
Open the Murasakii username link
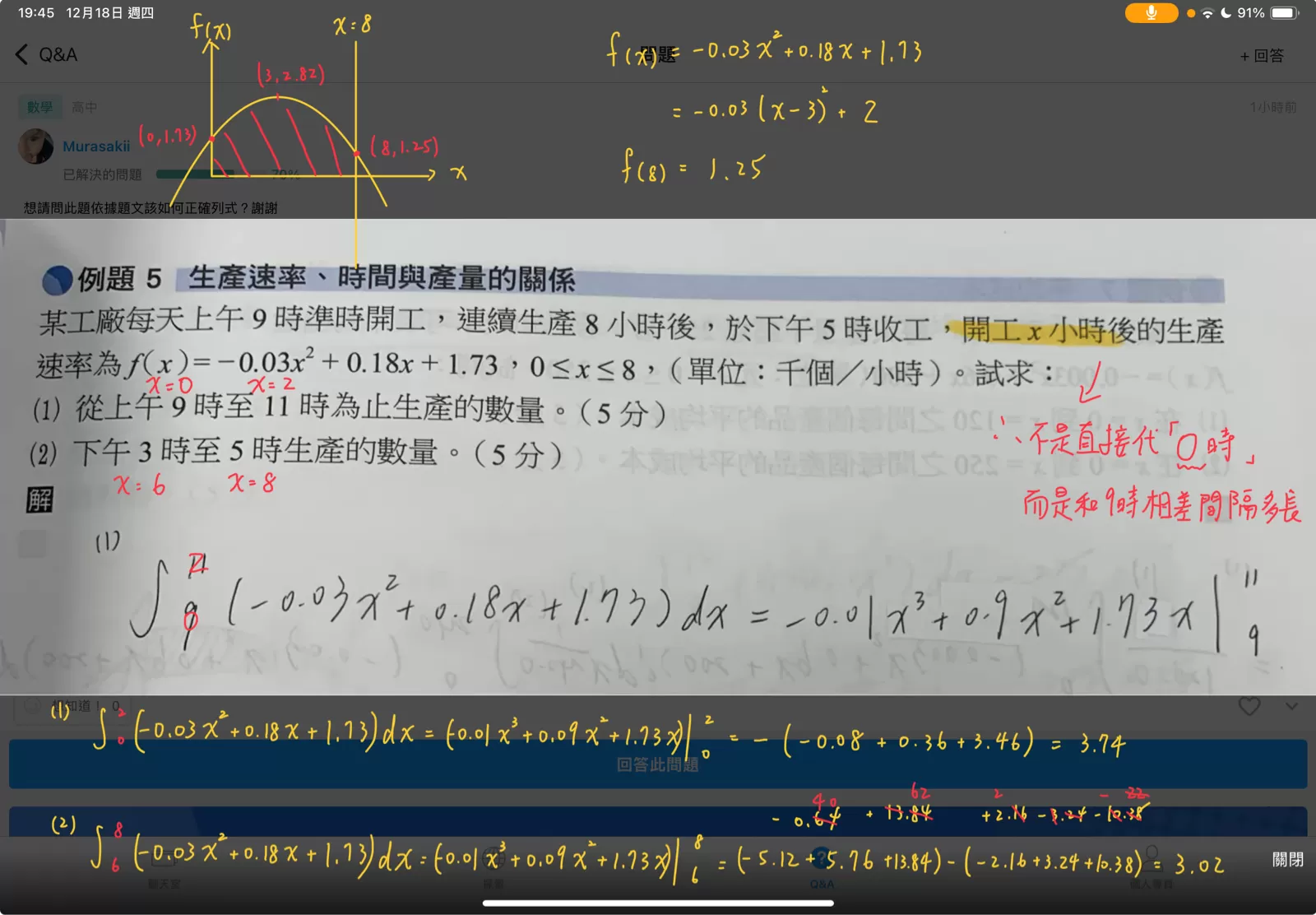pos(96,146)
